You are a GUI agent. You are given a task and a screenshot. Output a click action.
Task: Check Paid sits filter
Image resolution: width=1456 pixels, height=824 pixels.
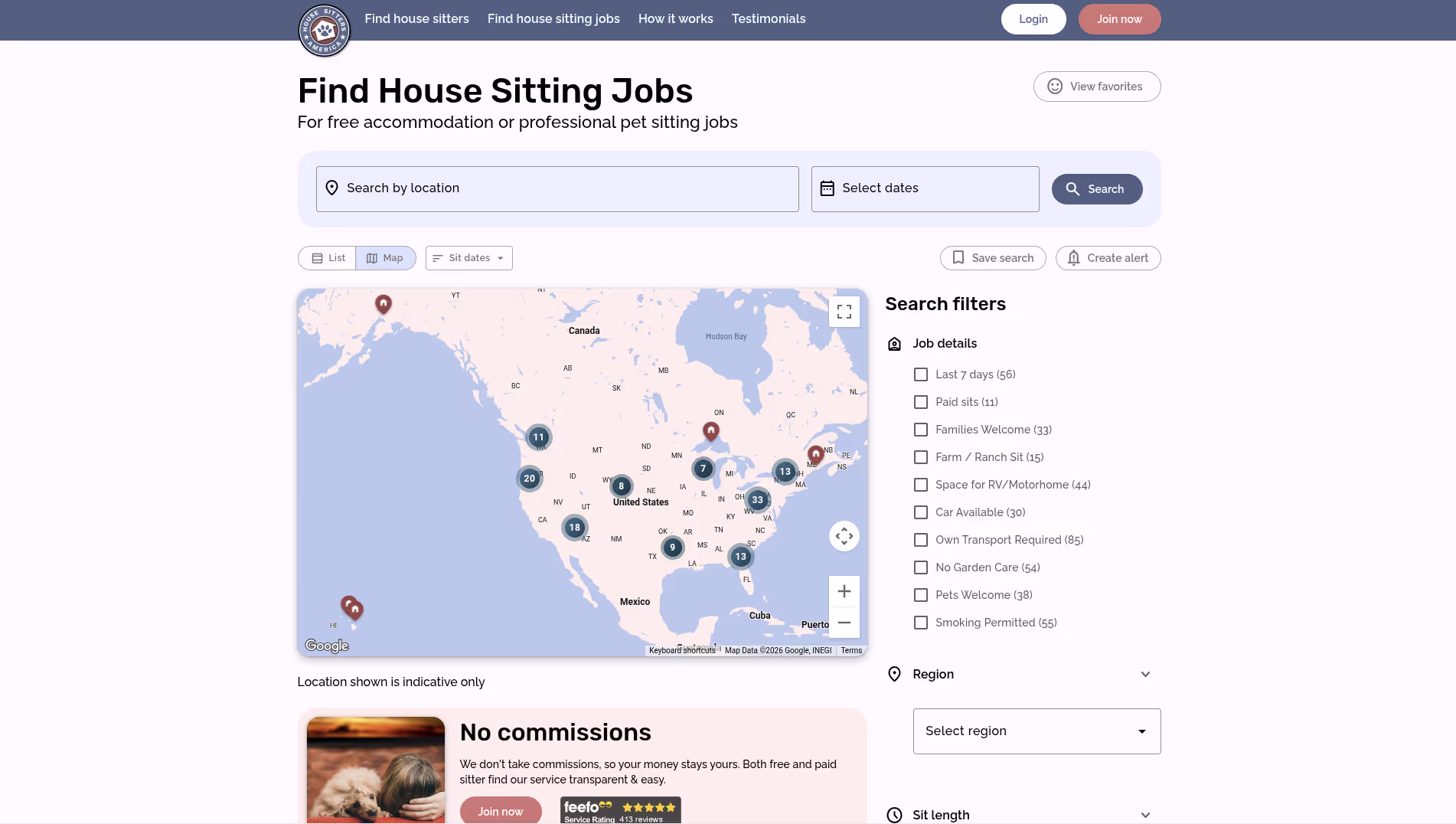[x=921, y=402]
